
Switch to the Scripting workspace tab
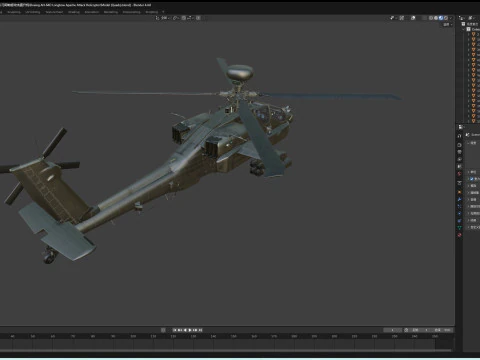[x=152, y=12]
